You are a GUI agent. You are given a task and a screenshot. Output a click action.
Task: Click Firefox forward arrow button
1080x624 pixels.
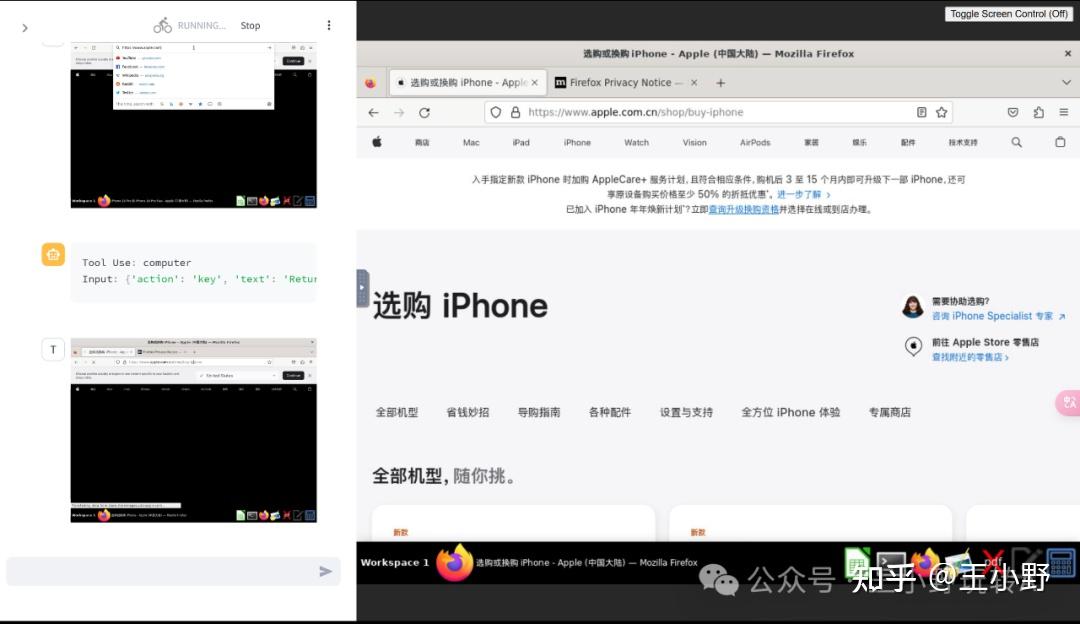pos(399,112)
